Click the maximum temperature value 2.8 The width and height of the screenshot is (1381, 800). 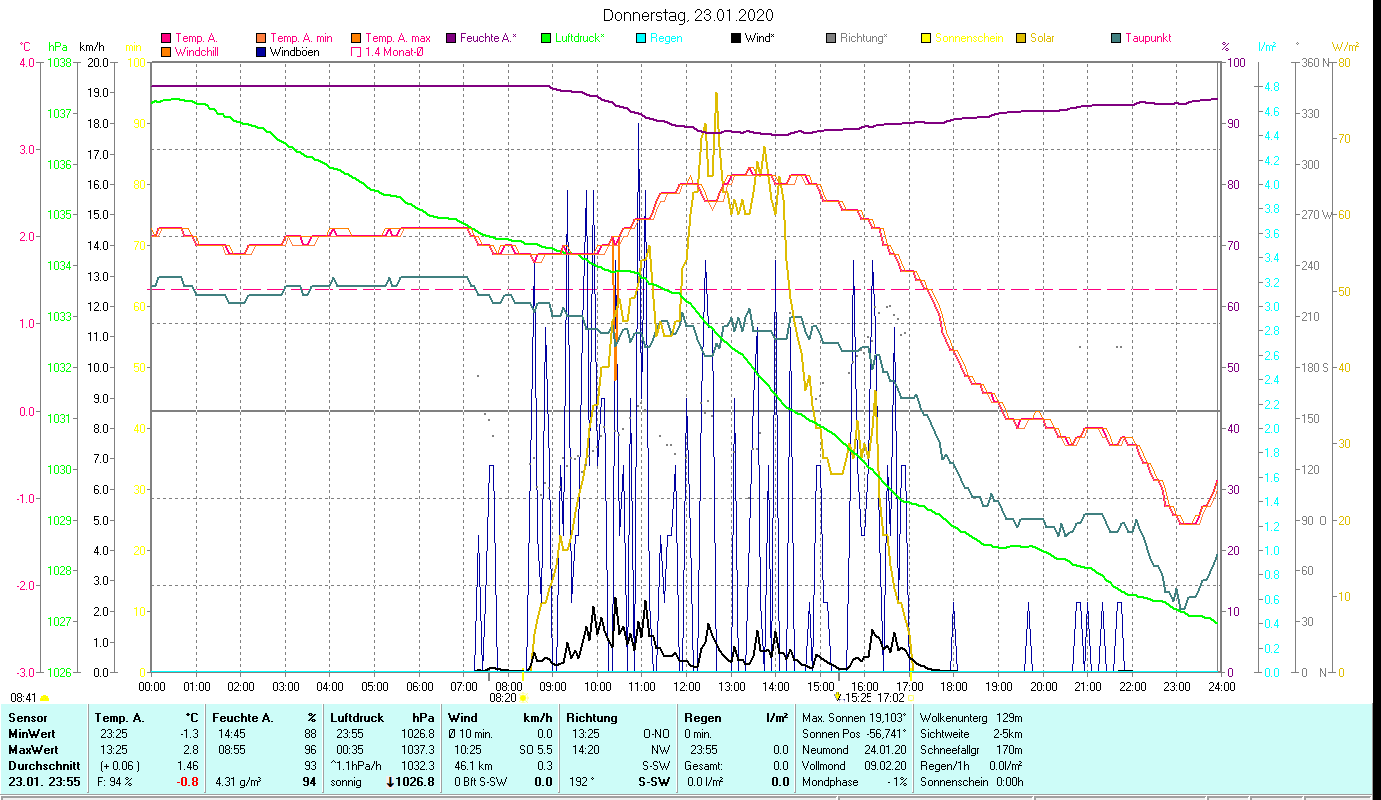(x=191, y=750)
